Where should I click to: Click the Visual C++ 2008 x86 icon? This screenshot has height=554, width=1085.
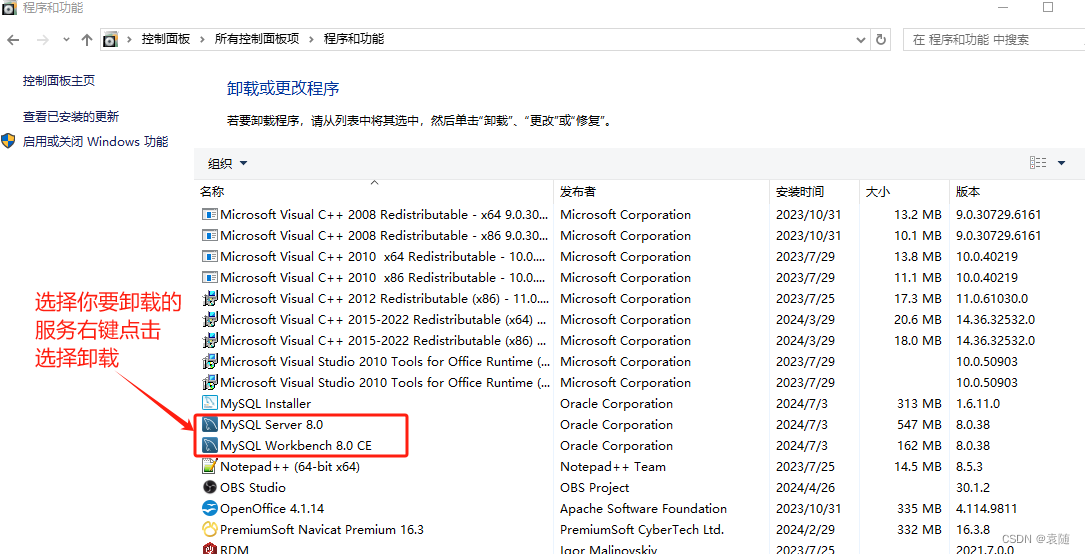point(210,235)
